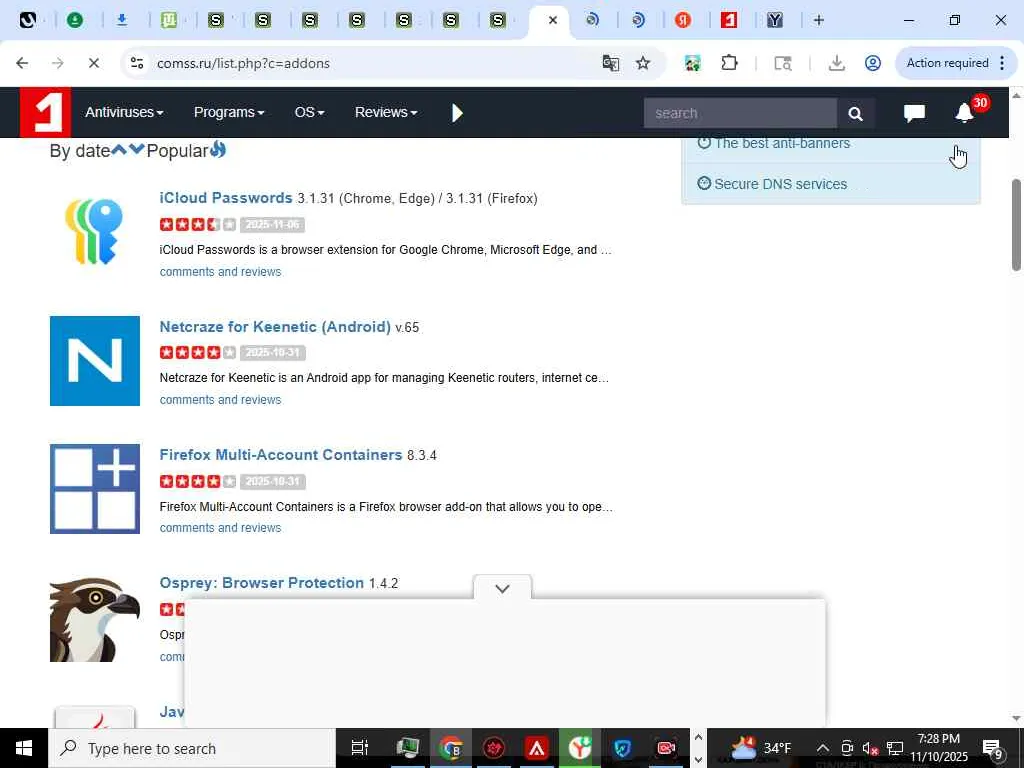Stop loading the page with X button
1024x768 pixels.
pos(93,63)
